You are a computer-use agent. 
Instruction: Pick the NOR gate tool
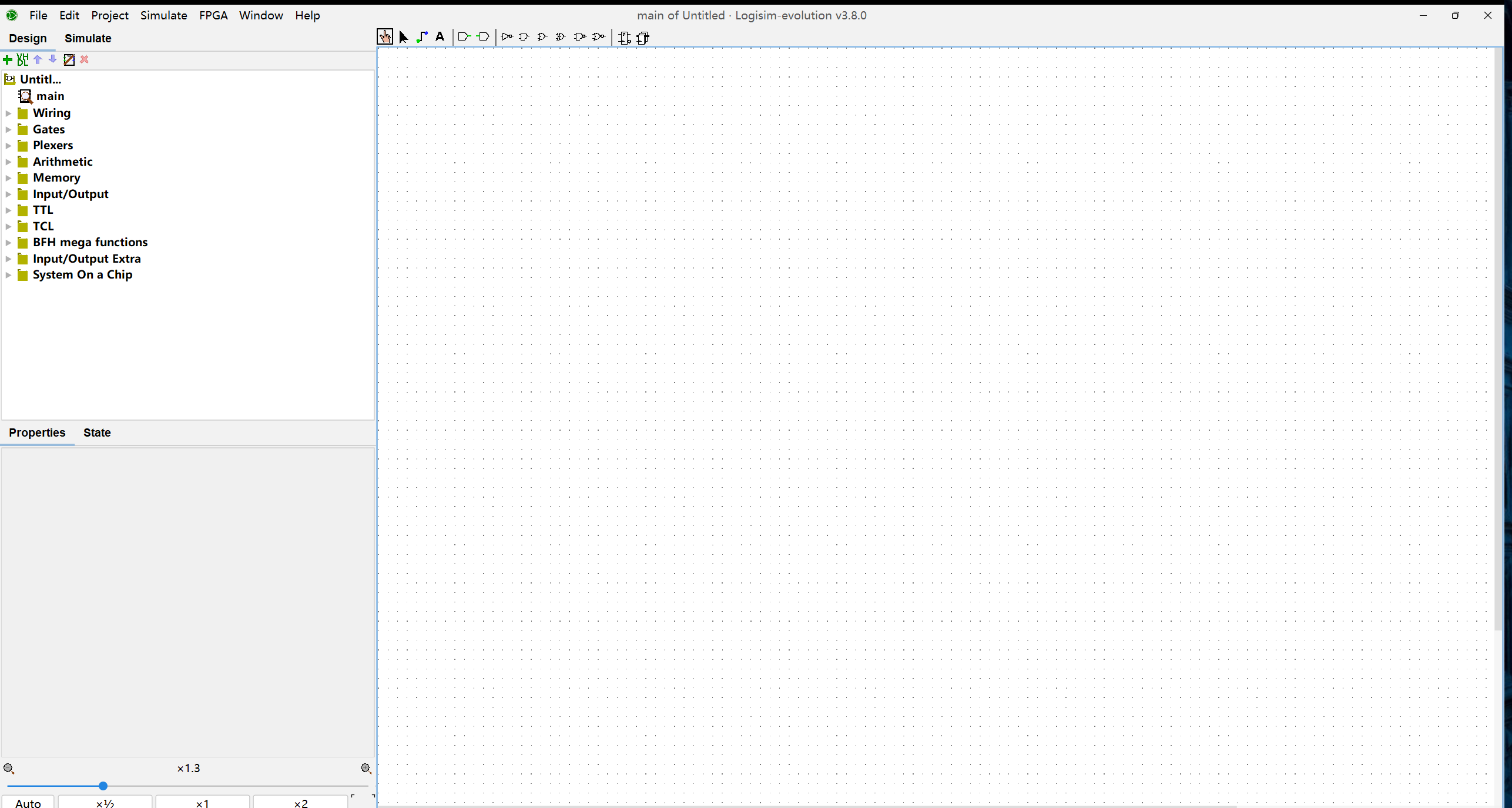coord(599,37)
